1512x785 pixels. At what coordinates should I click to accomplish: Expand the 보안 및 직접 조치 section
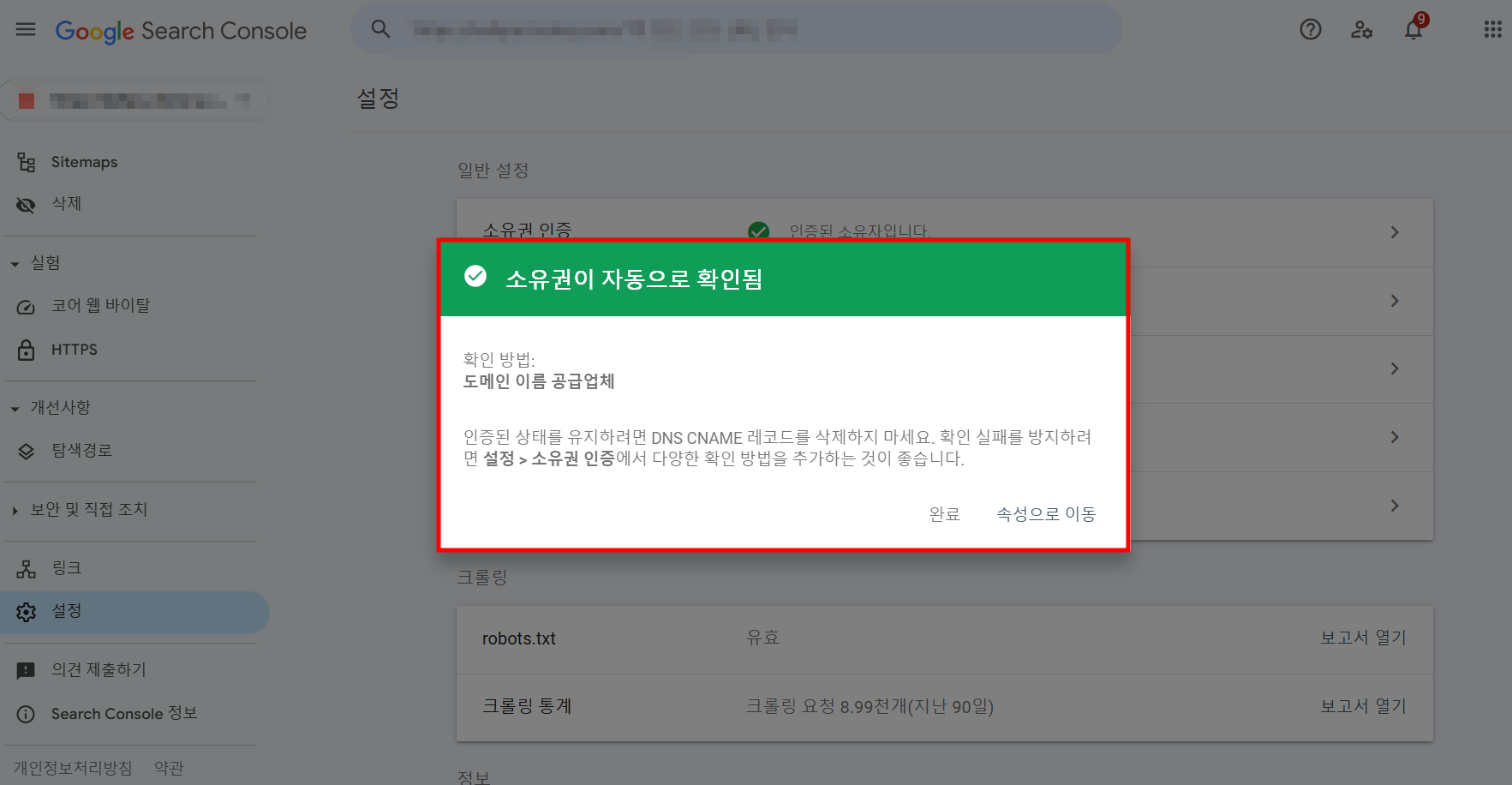pyautogui.click(x=15, y=511)
